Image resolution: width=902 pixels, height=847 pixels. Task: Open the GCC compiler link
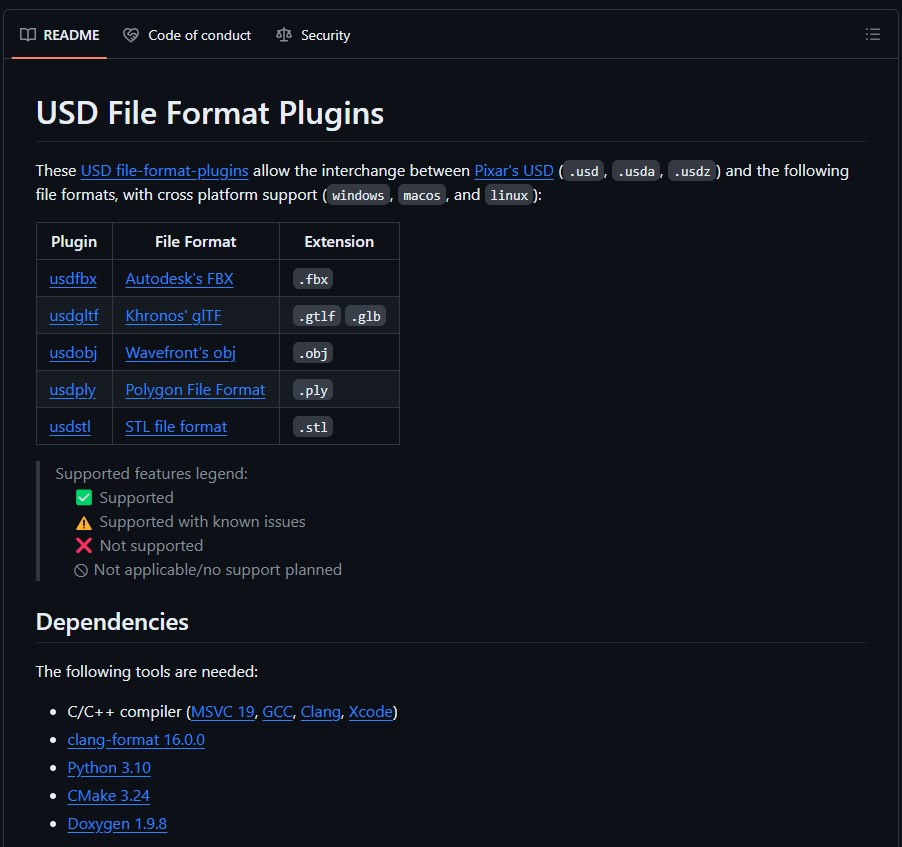point(277,712)
